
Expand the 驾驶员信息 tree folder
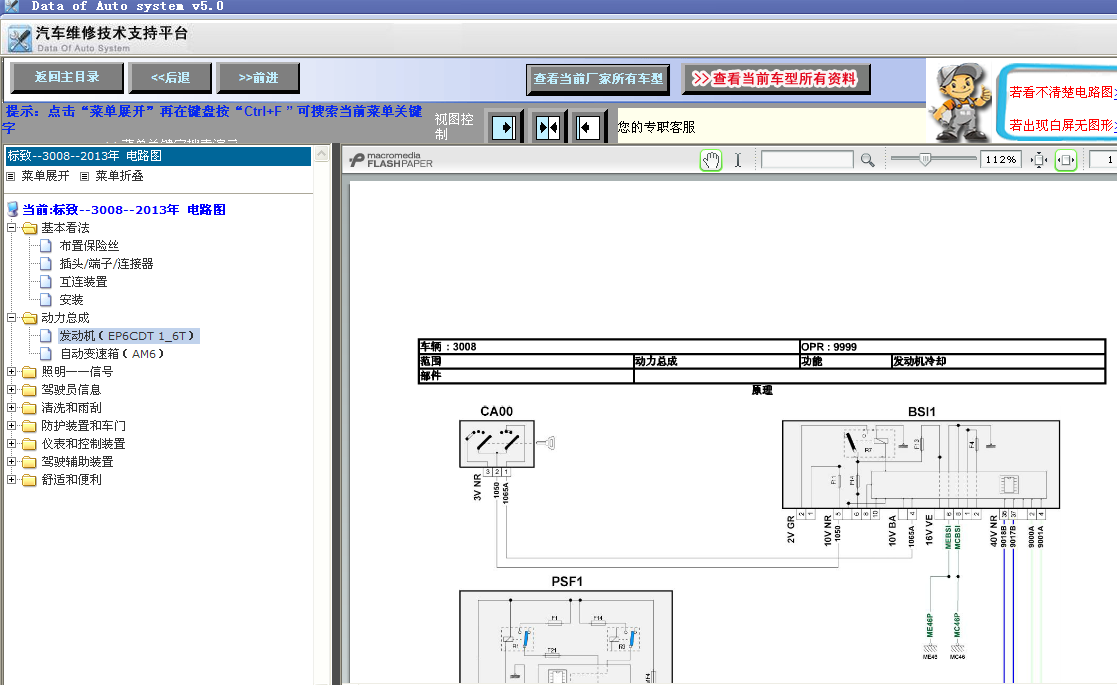pos(11,389)
